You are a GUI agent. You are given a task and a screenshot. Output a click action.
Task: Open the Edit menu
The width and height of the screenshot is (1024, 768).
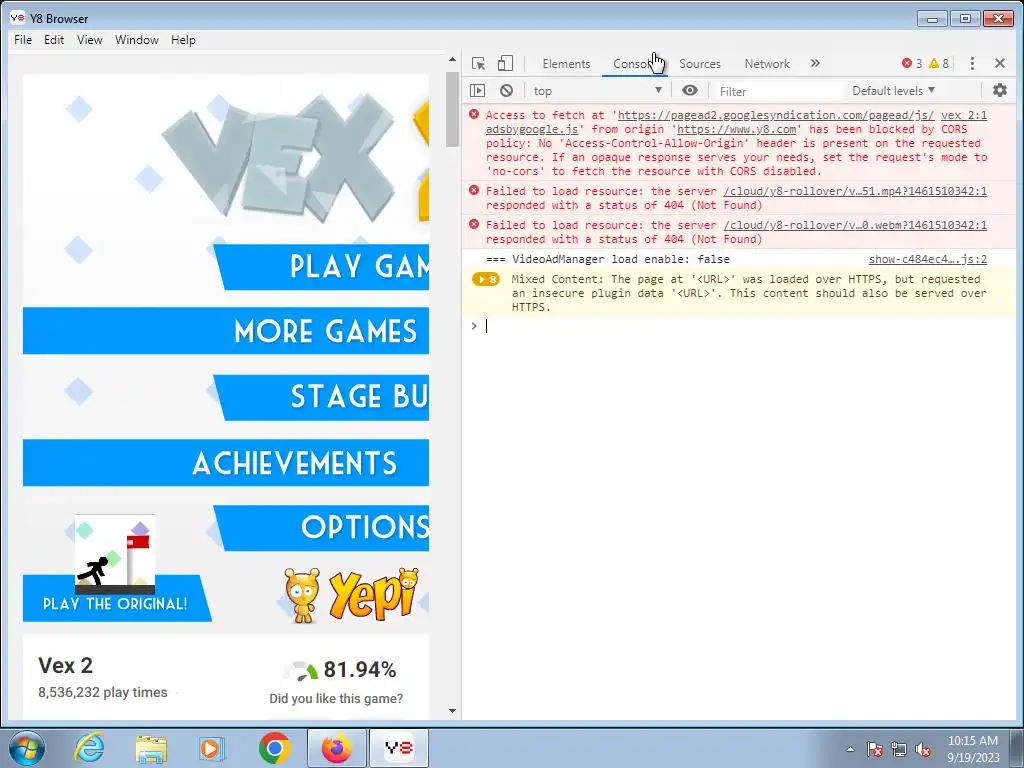pos(54,40)
